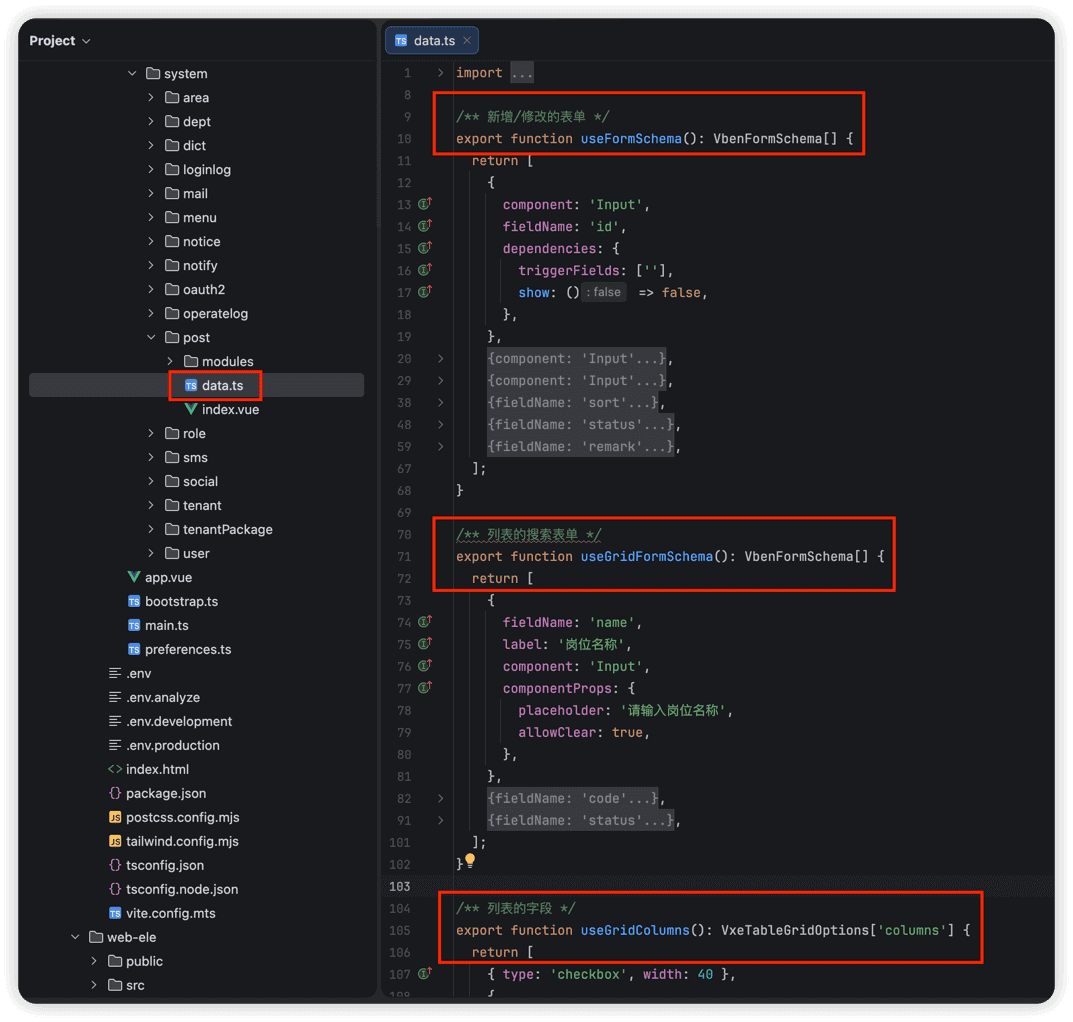Viewport: 1073px width, 1022px height.
Task: Expand the folded 'remark' field block on line 59
Action: (441, 446)
